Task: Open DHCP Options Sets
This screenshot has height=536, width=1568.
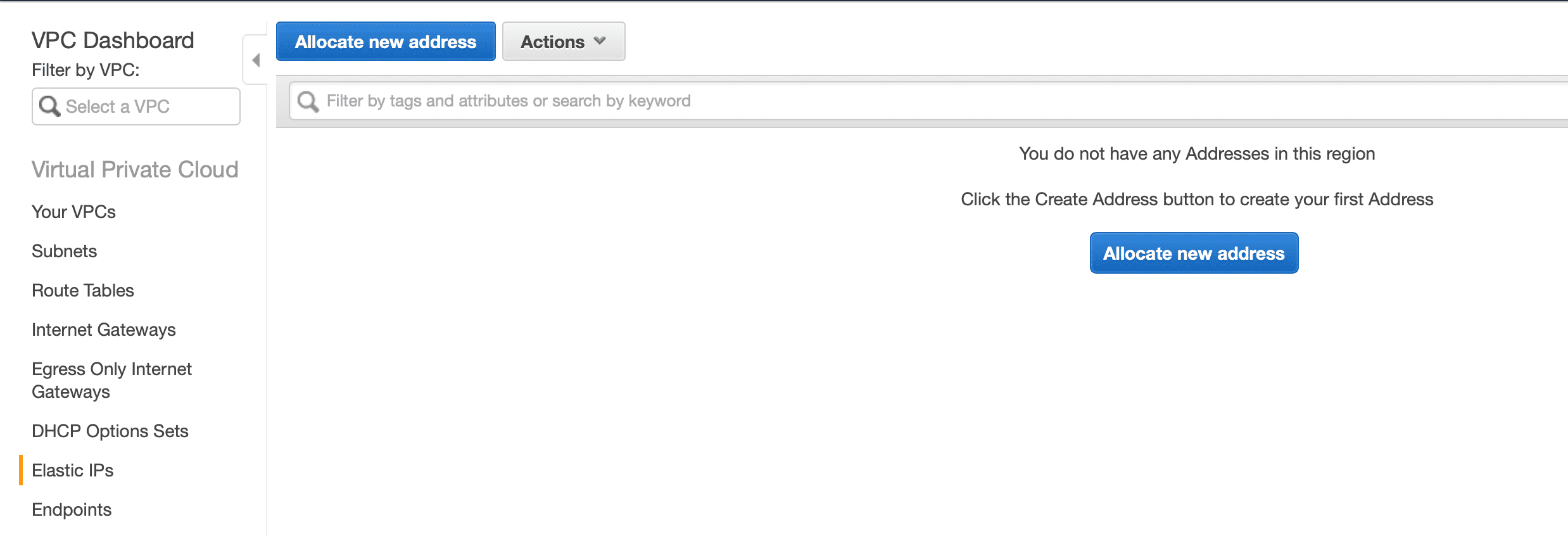Action: tap(110, 431)
